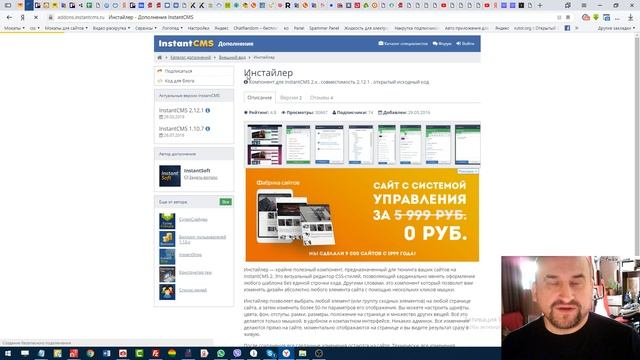This screenshot has width=640, height=360.
Task: Expand the css bookmarks folder
Action: (35, 28)
